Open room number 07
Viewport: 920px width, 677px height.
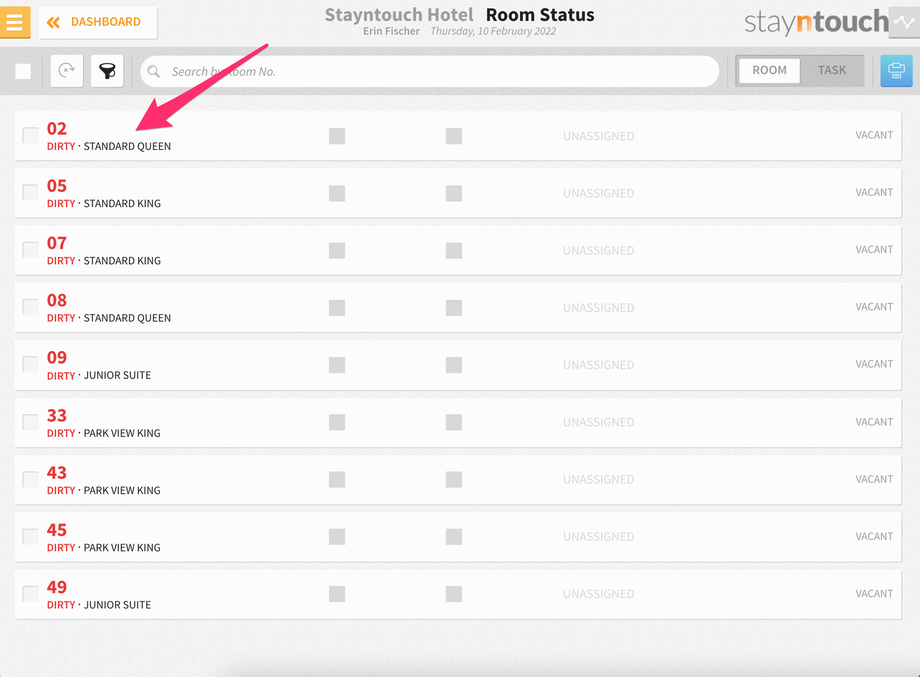point(57,243)
